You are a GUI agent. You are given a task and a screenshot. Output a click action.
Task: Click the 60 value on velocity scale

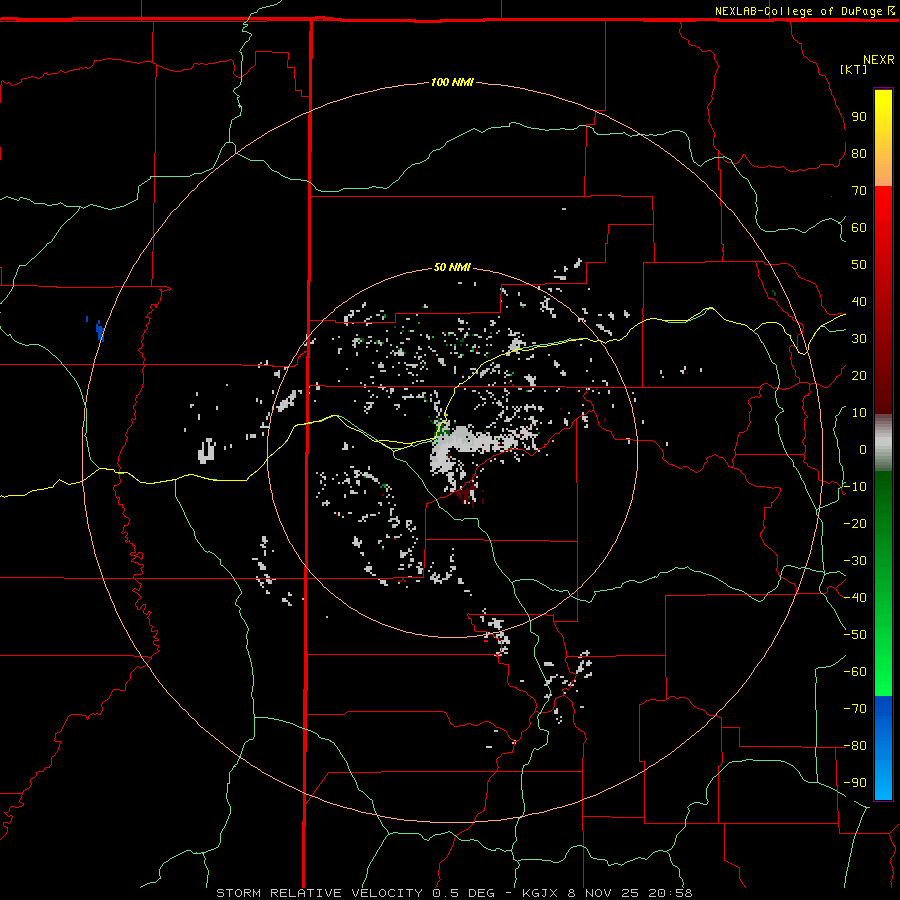pyautogui.click(x=859, y=228)
